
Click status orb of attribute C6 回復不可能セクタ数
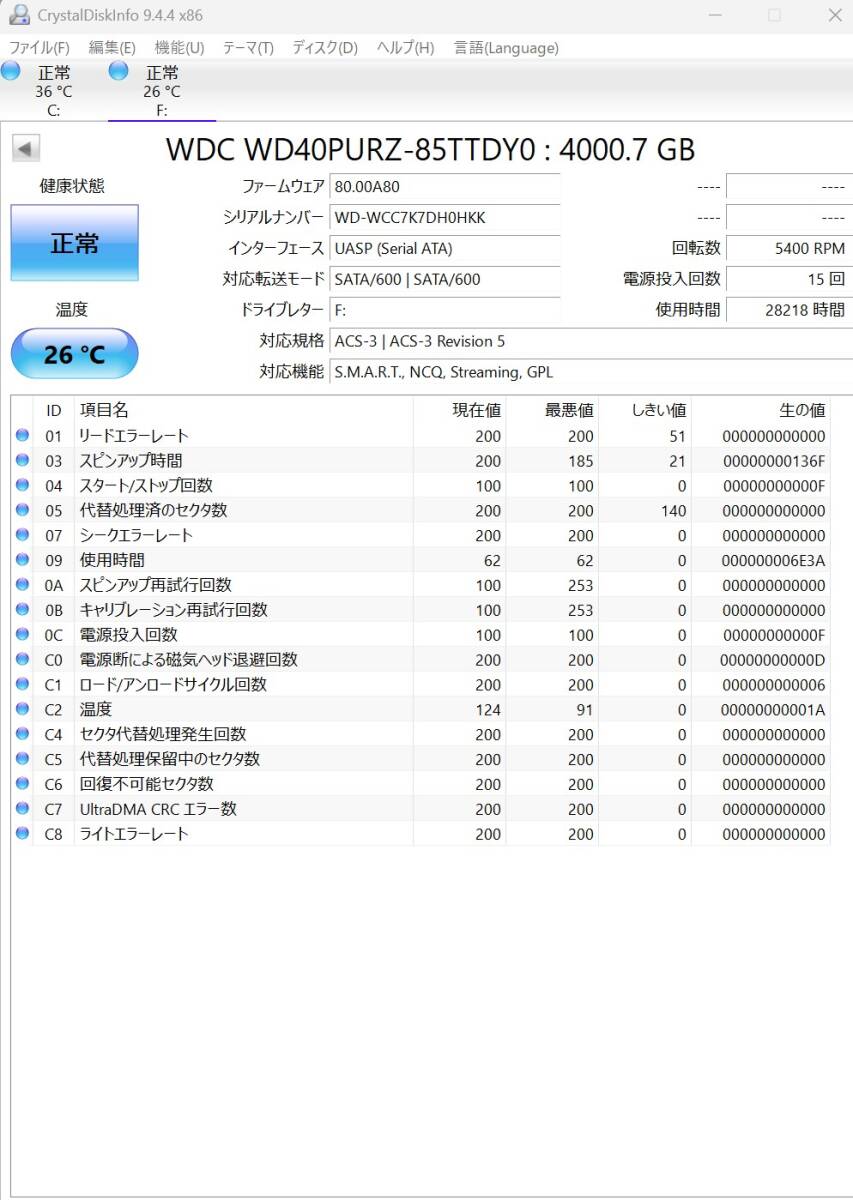point(22,784)
